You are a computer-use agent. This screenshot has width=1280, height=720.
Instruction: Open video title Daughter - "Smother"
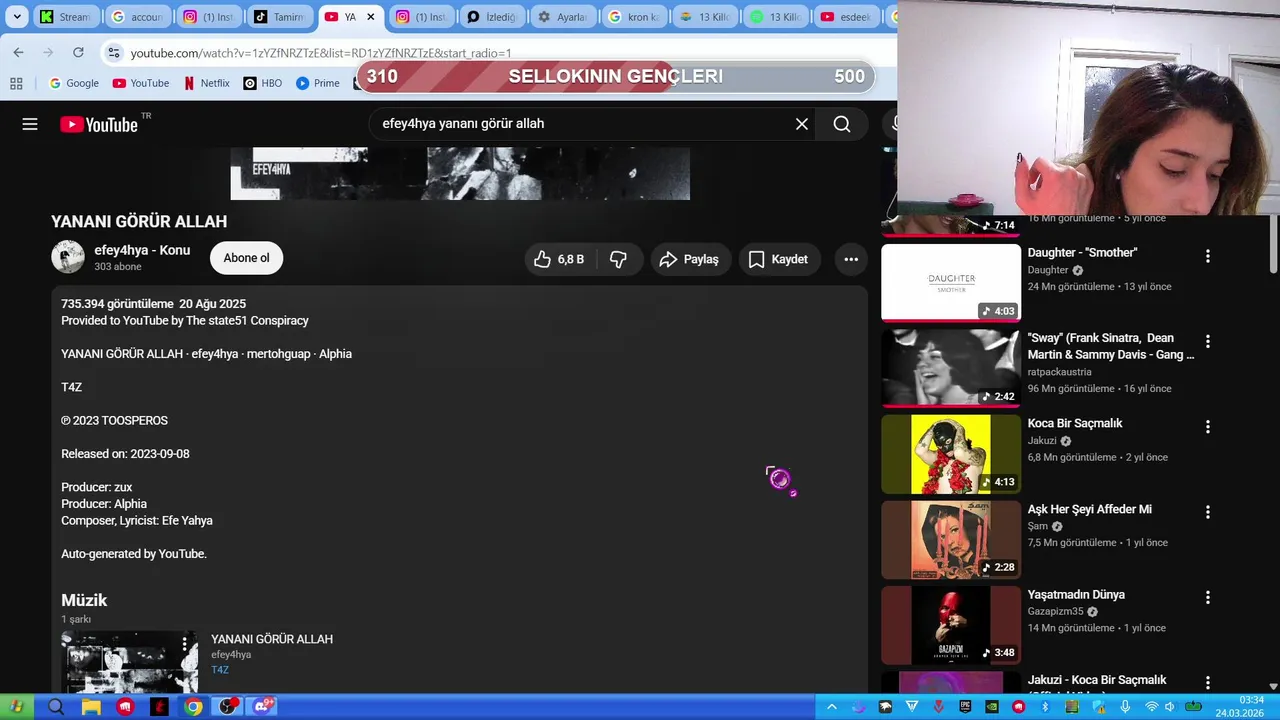tap(1082, 253)
